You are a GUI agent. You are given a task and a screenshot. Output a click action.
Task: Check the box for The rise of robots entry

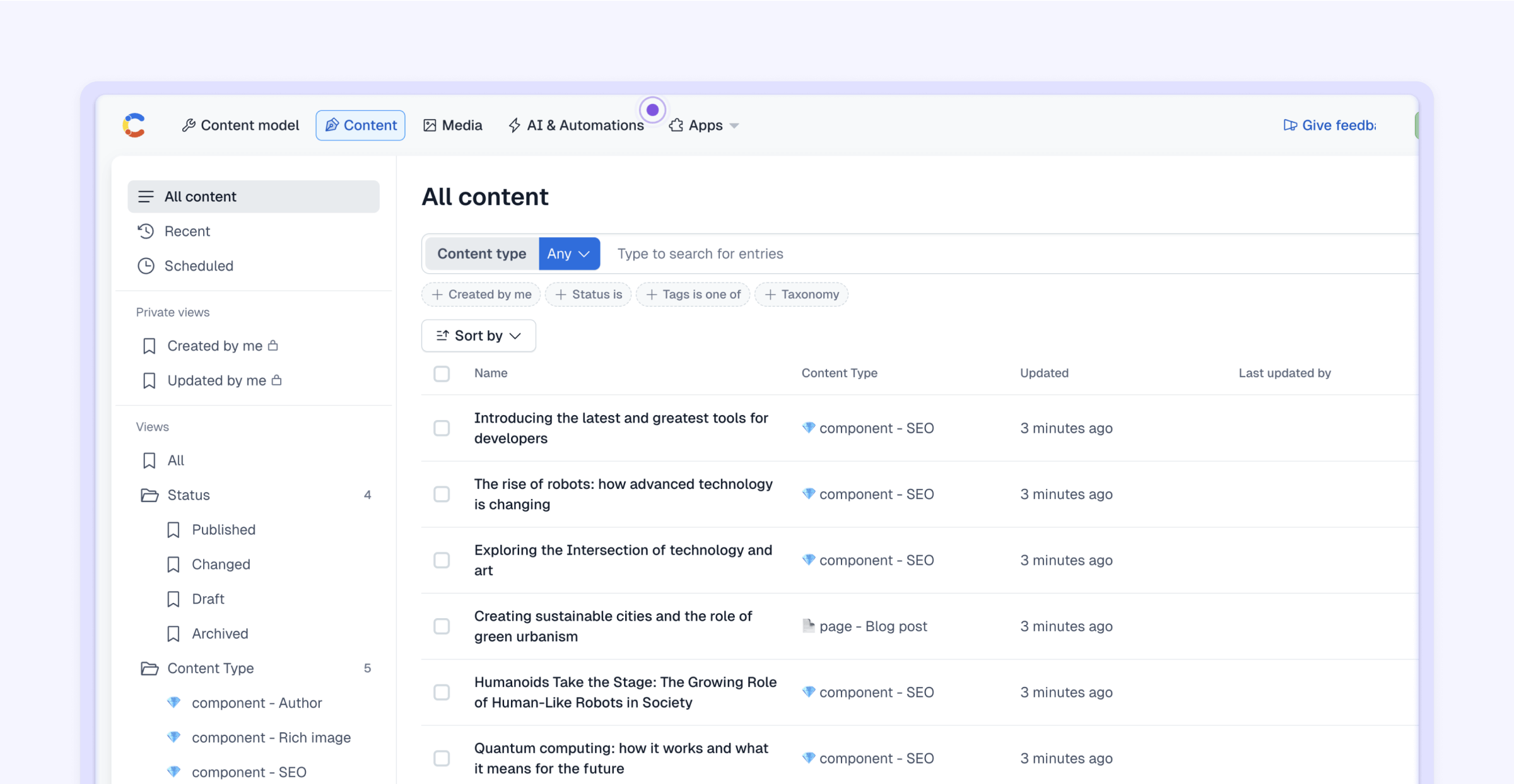pyautogui.click(x=442, y=494)
